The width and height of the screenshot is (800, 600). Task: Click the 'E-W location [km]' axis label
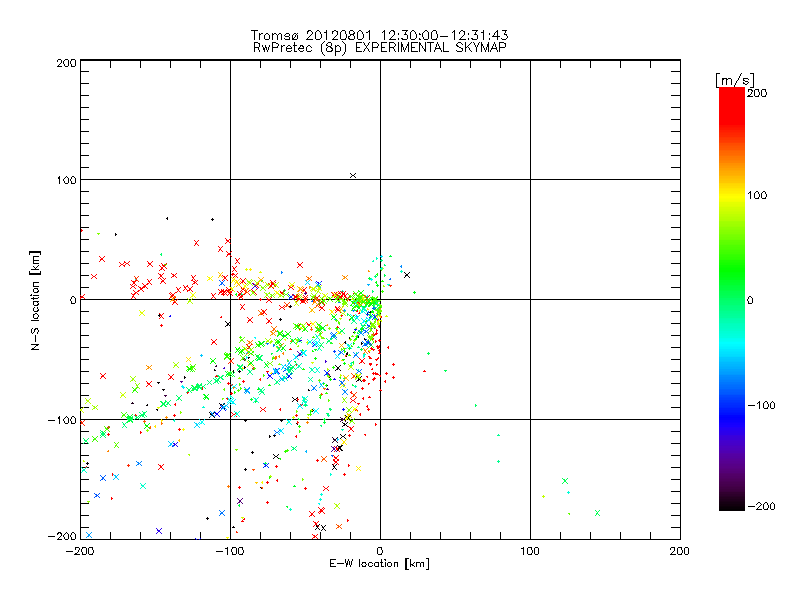point(379,563)
